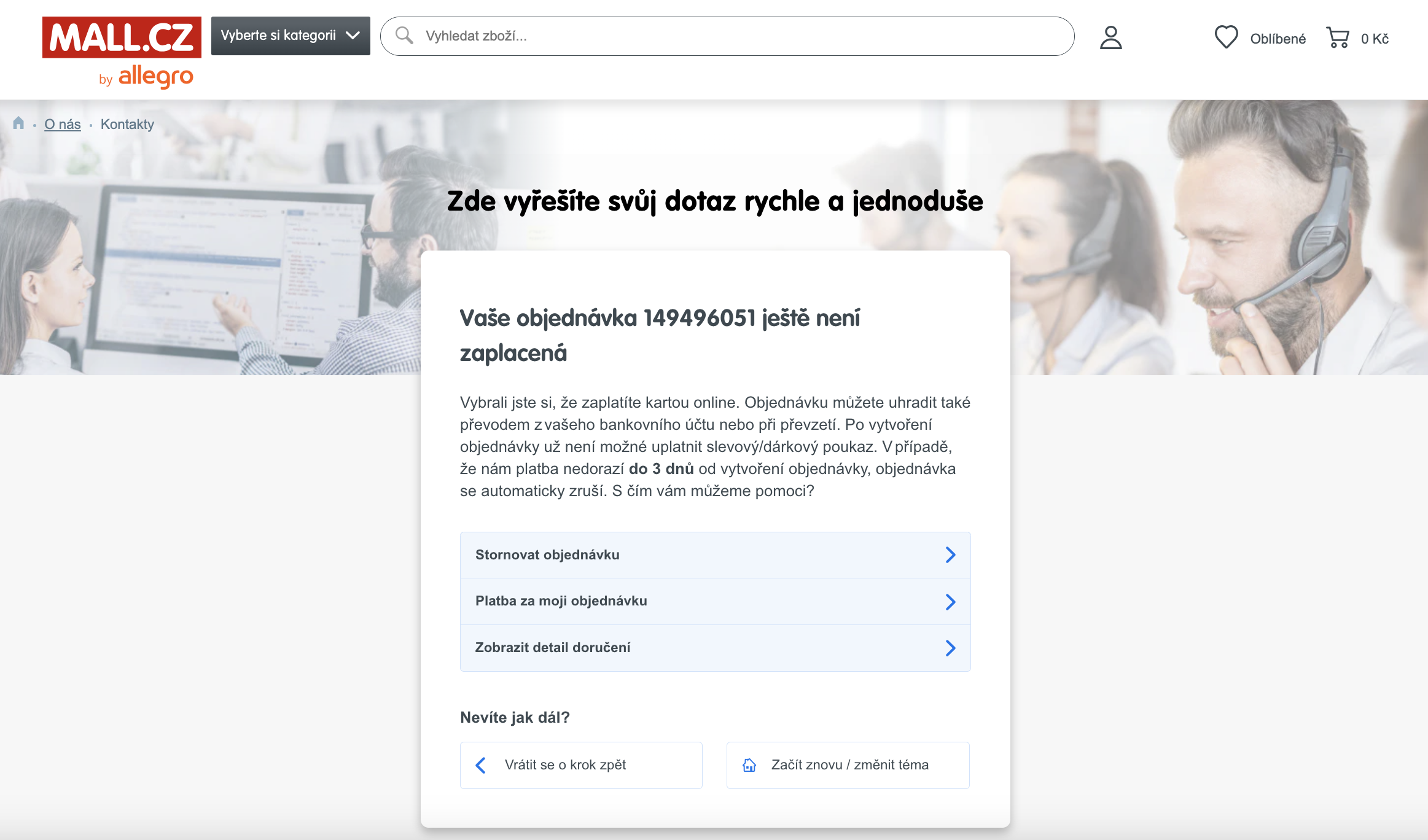
Task: Open the shopping cart icon
Action: coord(1338,37)
